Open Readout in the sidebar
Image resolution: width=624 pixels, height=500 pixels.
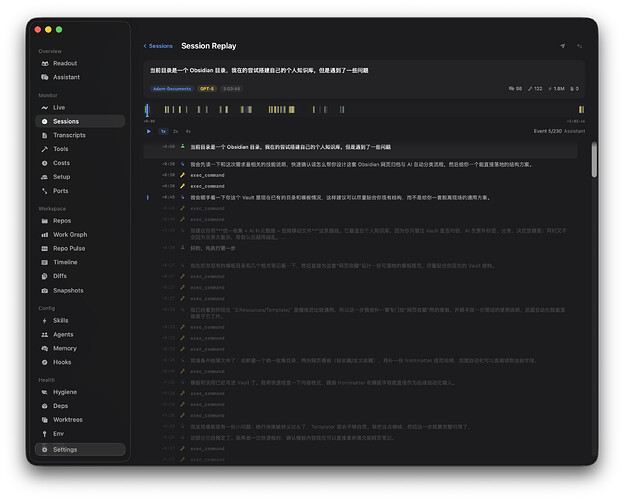point(80,63)
